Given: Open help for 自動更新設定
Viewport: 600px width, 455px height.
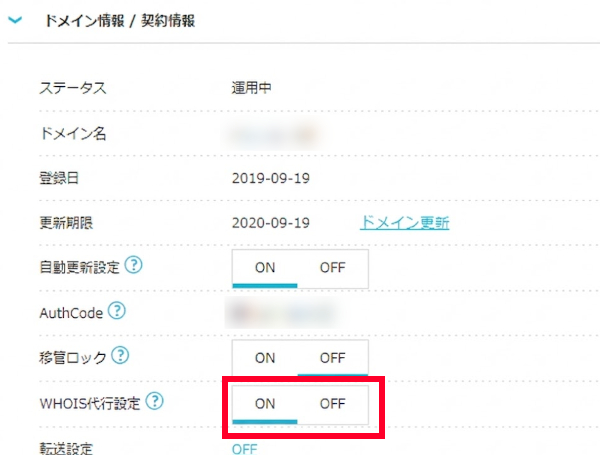Looking at the screenshot, I should (x=132, y=266).
